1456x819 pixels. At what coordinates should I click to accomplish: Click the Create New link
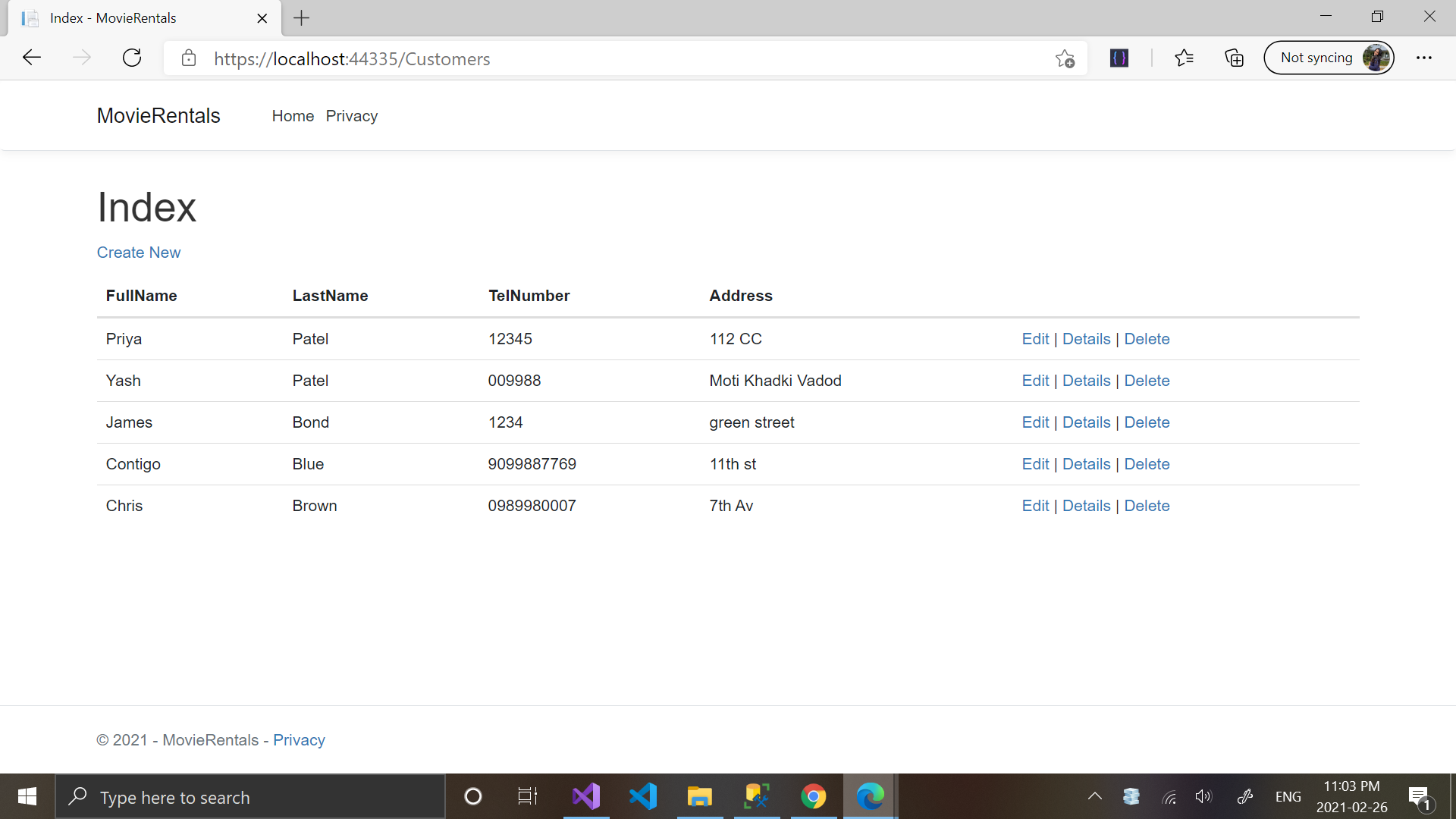pyautogui.click(x=139, y=253)
